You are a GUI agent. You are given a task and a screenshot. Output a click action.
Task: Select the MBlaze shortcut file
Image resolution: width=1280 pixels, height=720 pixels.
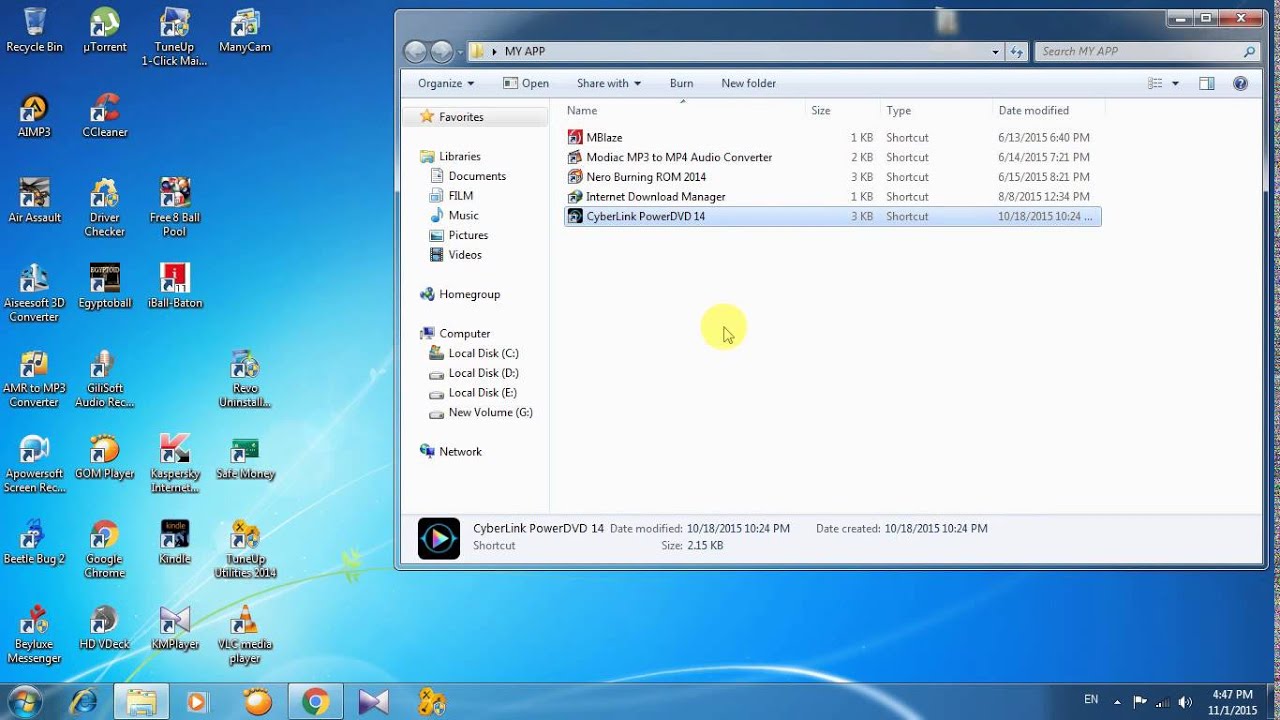[x=832, y=137]
